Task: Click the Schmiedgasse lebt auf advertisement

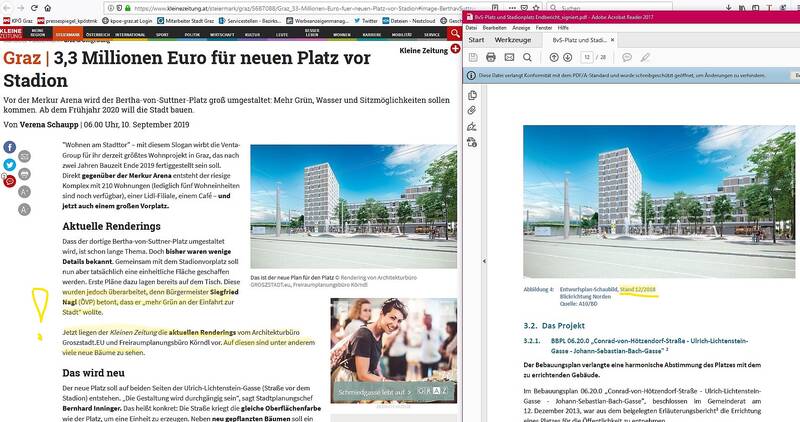Action: 394,351
